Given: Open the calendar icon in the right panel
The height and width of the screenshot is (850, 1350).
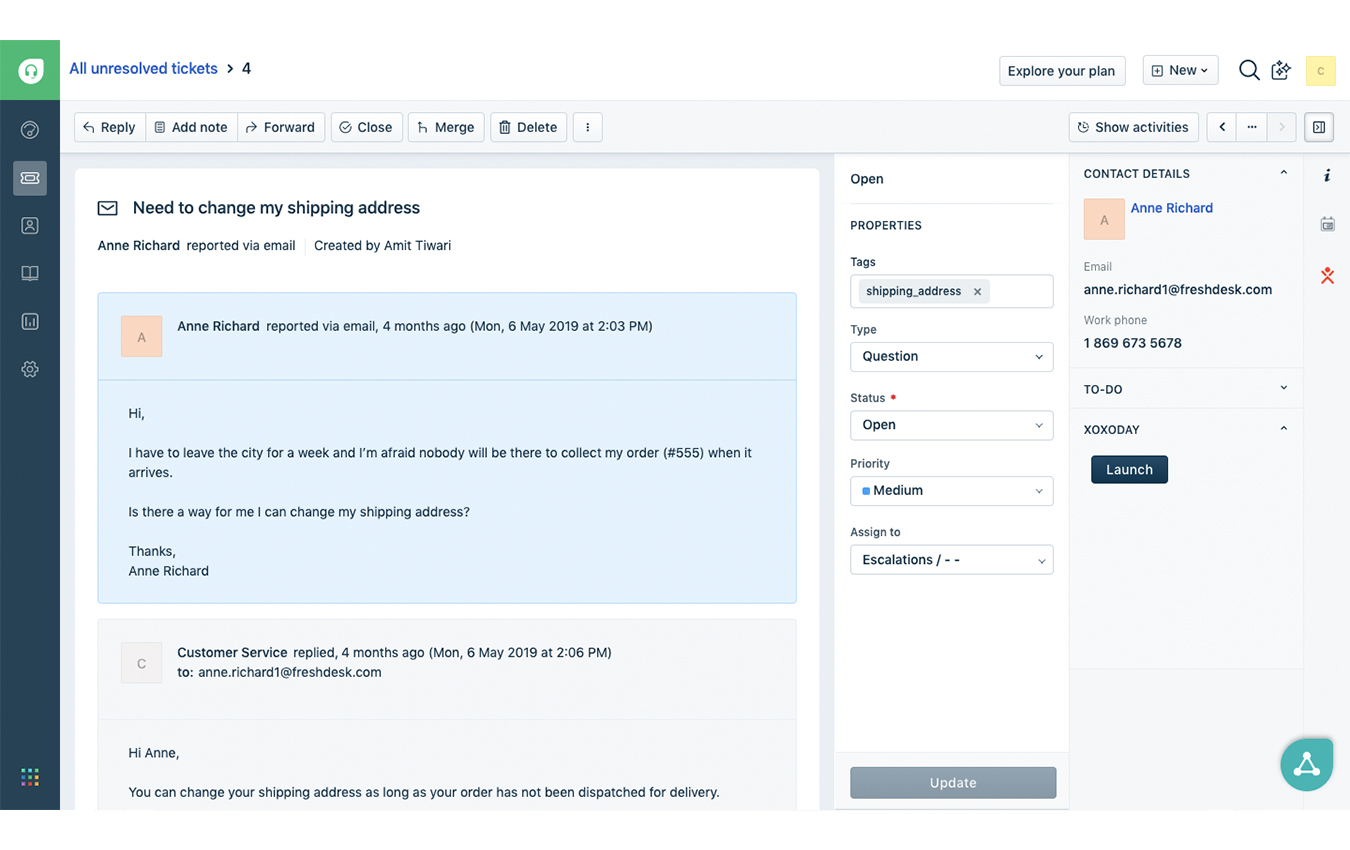Looking at the screenshot, I should coord(1327,224).
